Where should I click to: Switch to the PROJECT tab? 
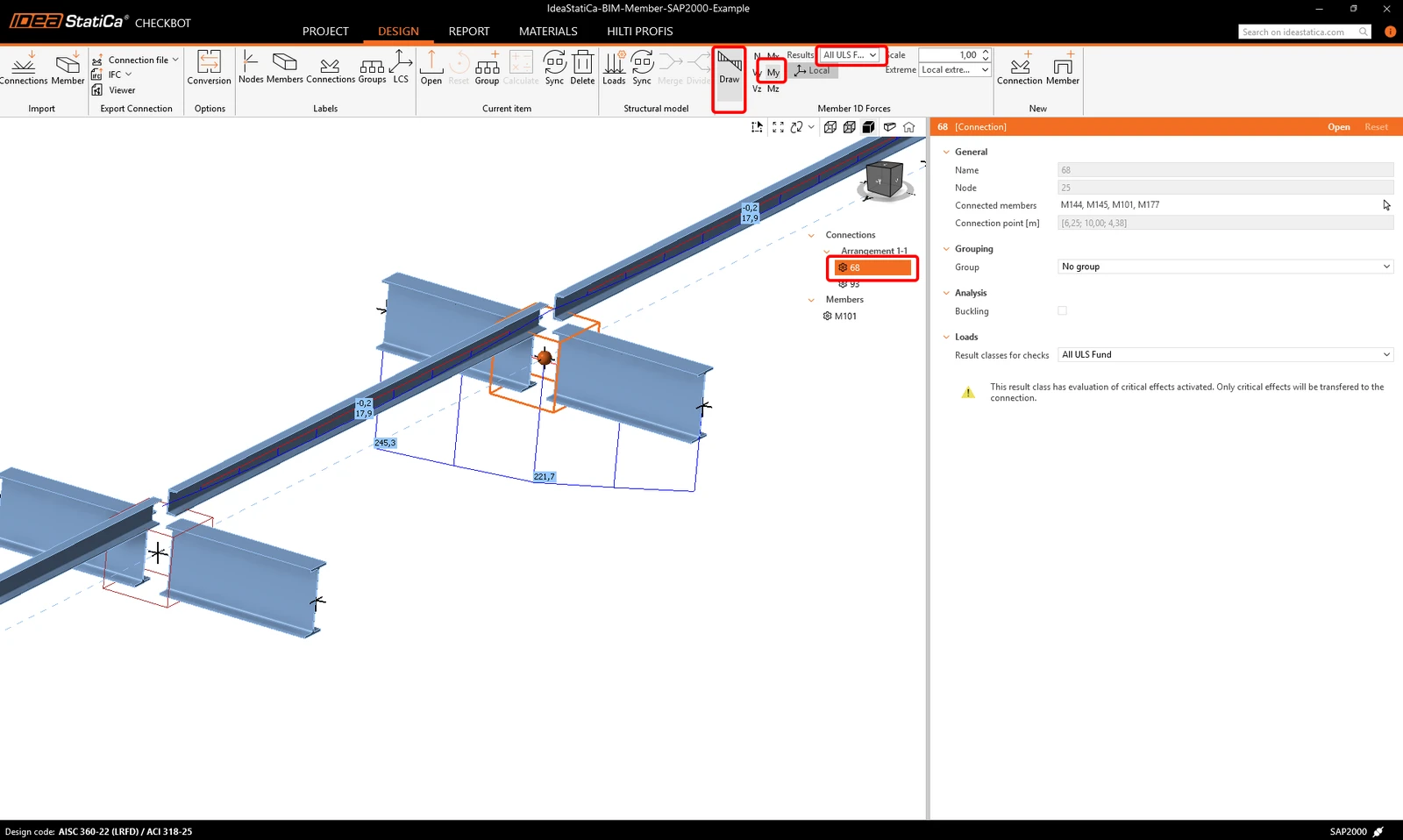(x=325, y=31)
